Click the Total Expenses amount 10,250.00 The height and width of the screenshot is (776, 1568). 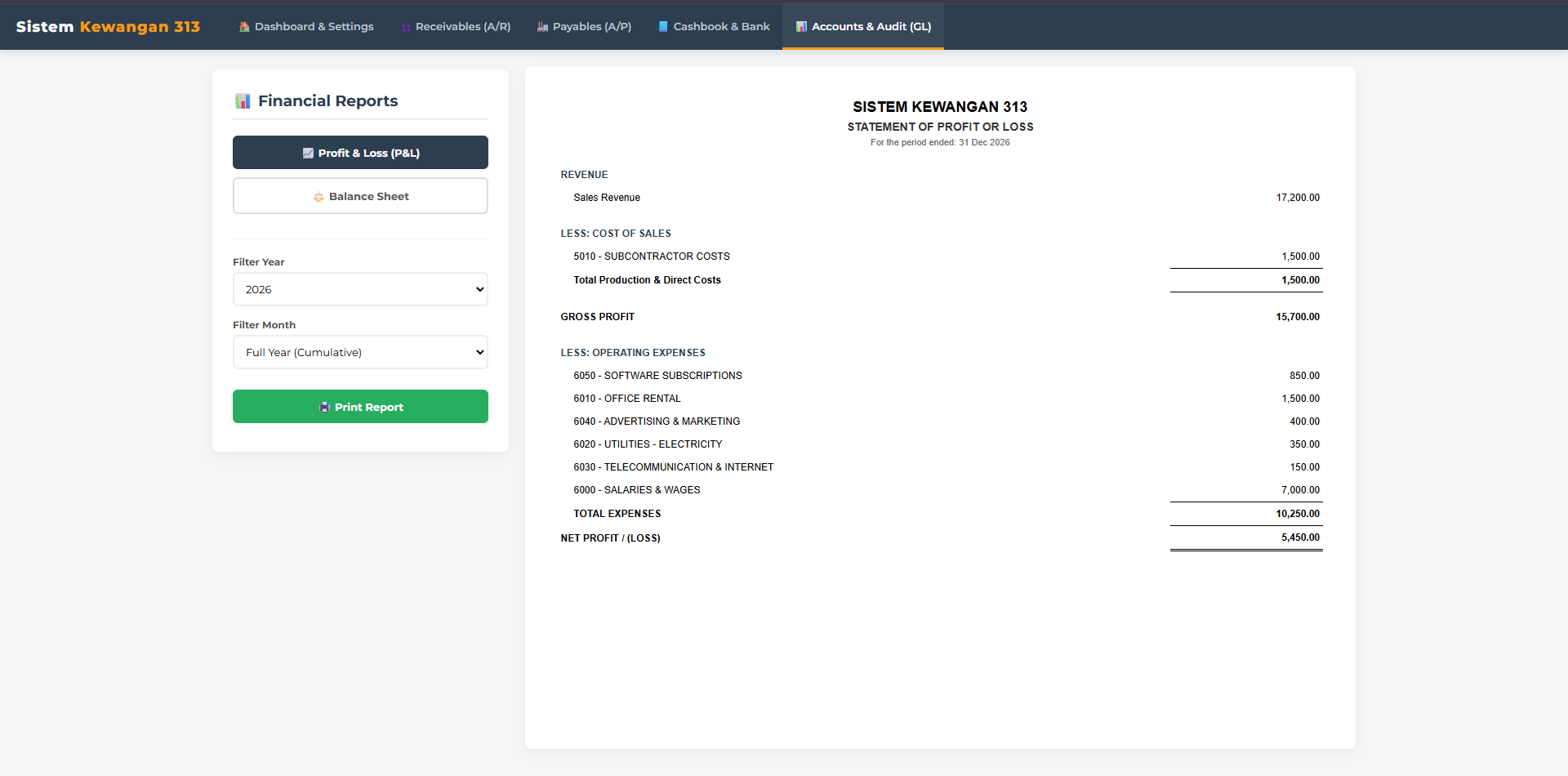pos(1298,514)
